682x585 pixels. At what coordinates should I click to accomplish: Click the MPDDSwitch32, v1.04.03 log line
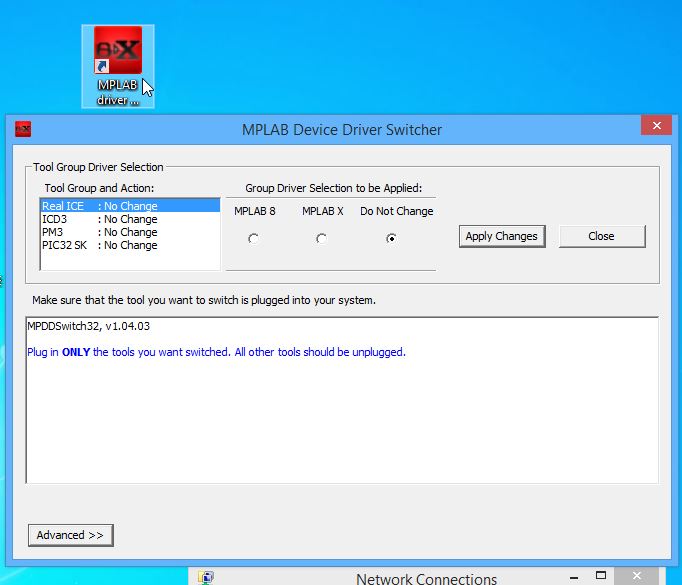tap(88, 326)
